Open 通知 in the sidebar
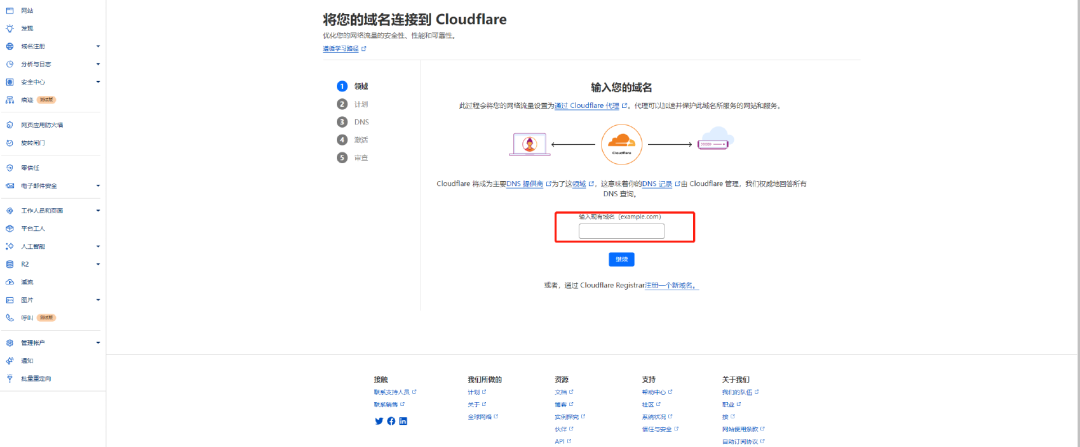 tap(27, 360)
